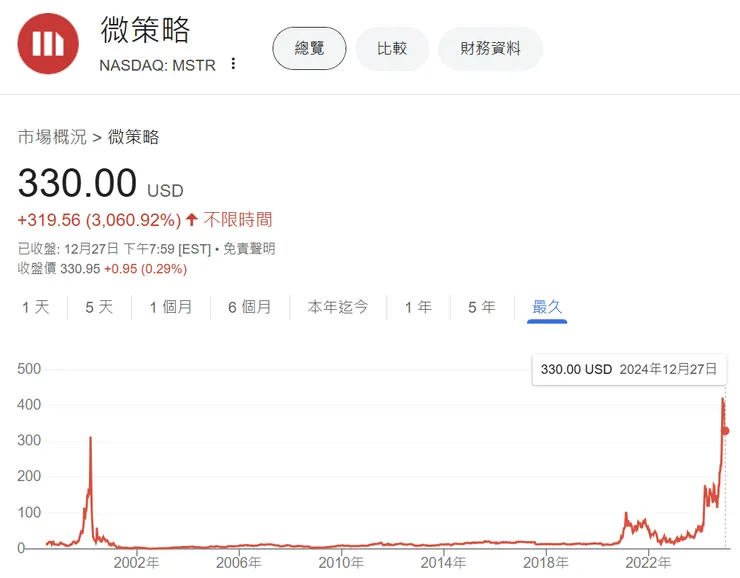Select the 6 個月 time range
The height and width of the screenshot is (578, 740).
tap(250, 307)
